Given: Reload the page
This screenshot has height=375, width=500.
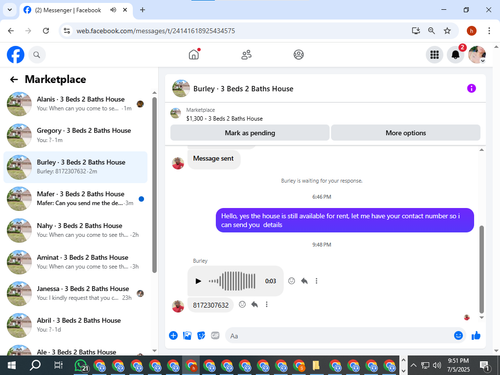Looking at the screenshot, I should click(46, 31).
